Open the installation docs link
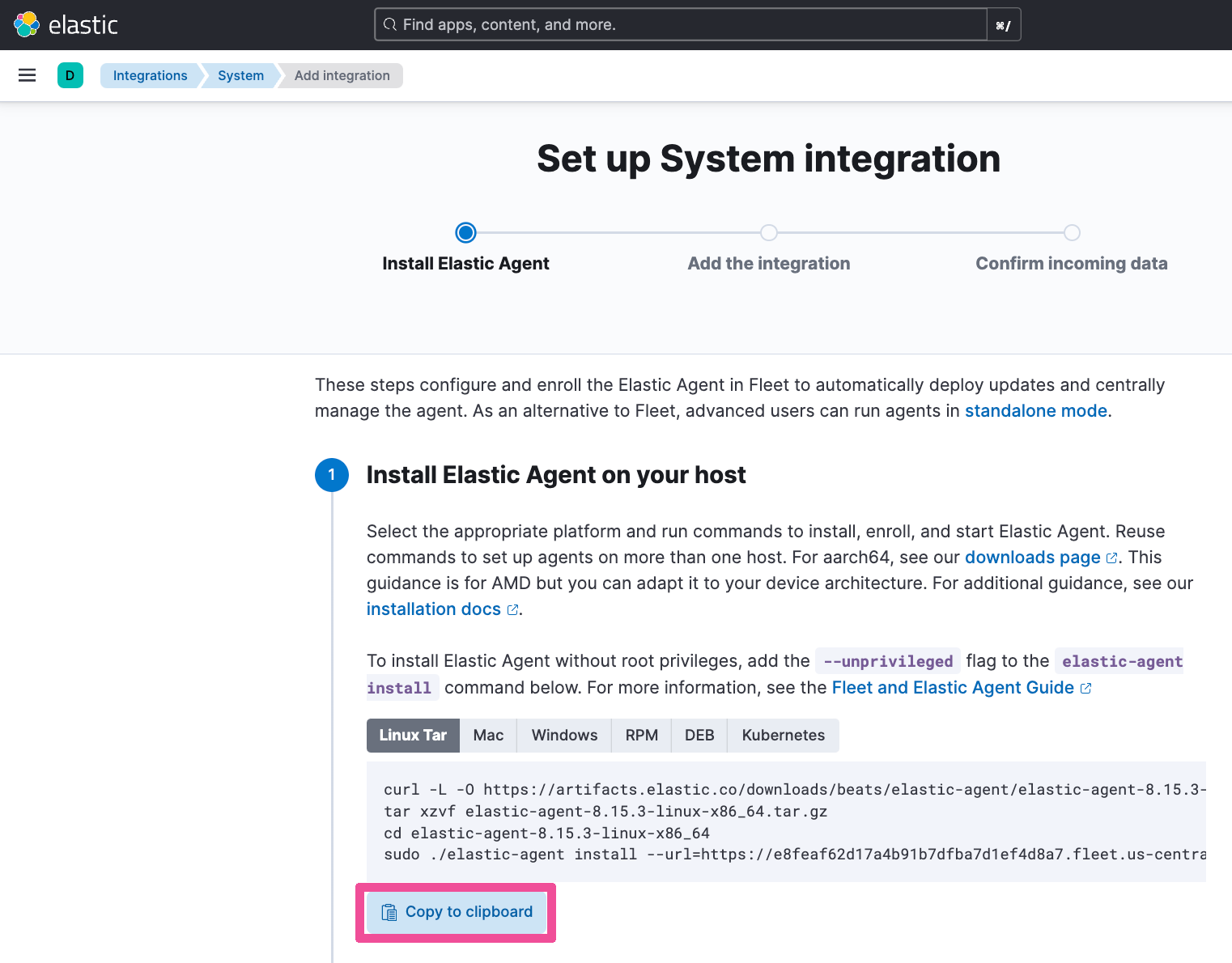Screen dimensions: 1232x963 [x=434, y=609]
